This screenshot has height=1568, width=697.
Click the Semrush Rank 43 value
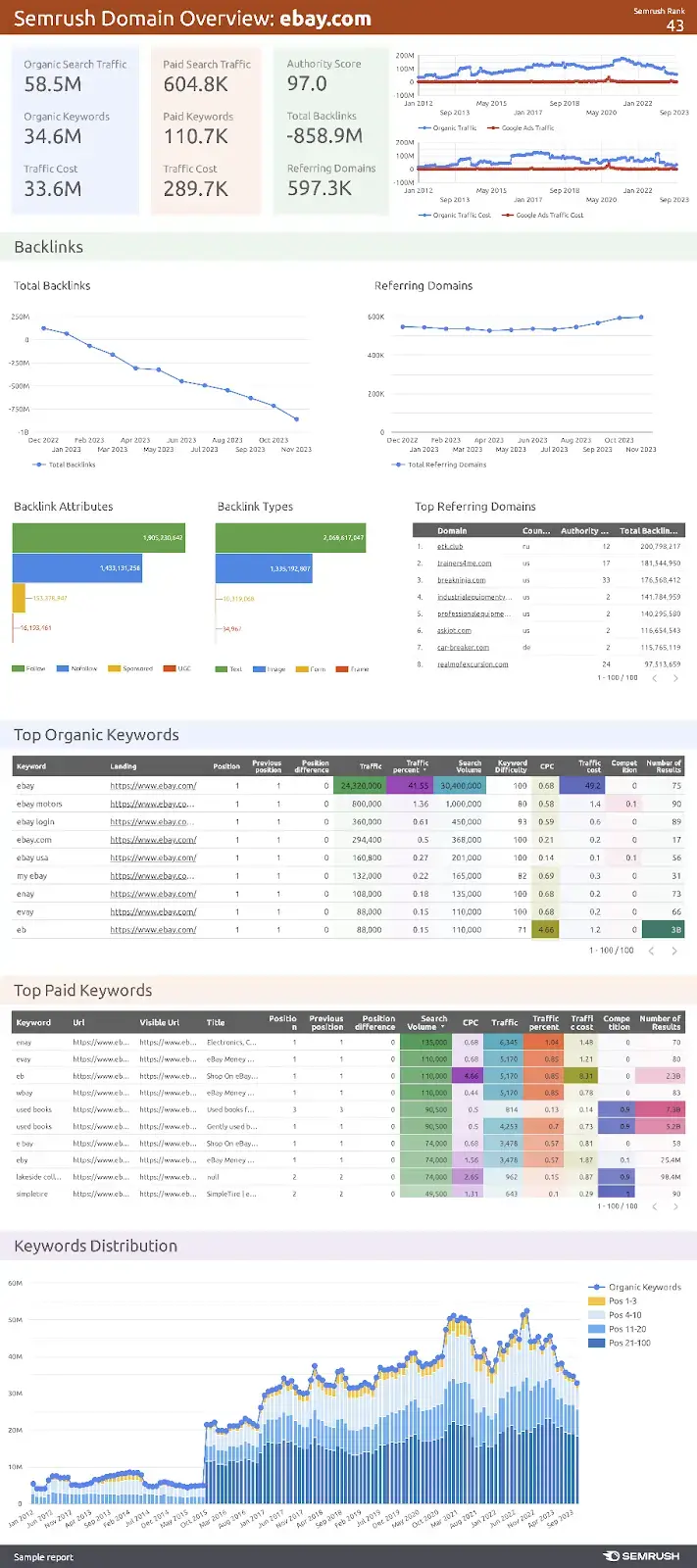pos(675,25)
